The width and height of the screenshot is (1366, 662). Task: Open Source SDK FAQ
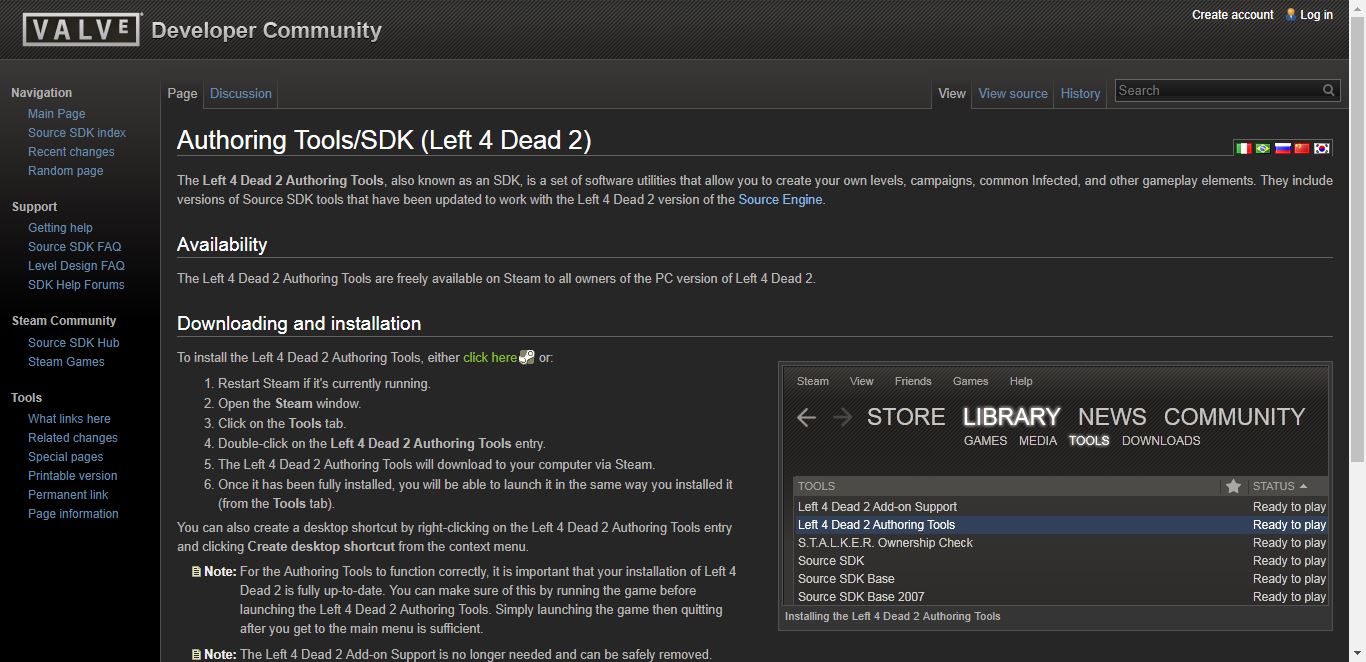(74, 247)
